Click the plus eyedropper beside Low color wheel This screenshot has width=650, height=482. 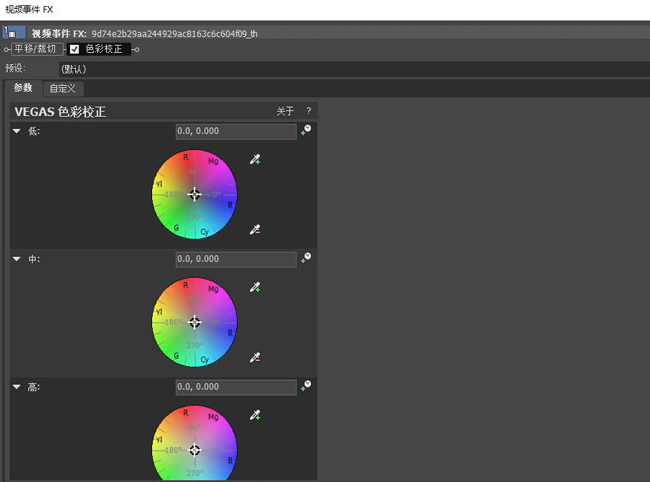[x=255, y=159]
